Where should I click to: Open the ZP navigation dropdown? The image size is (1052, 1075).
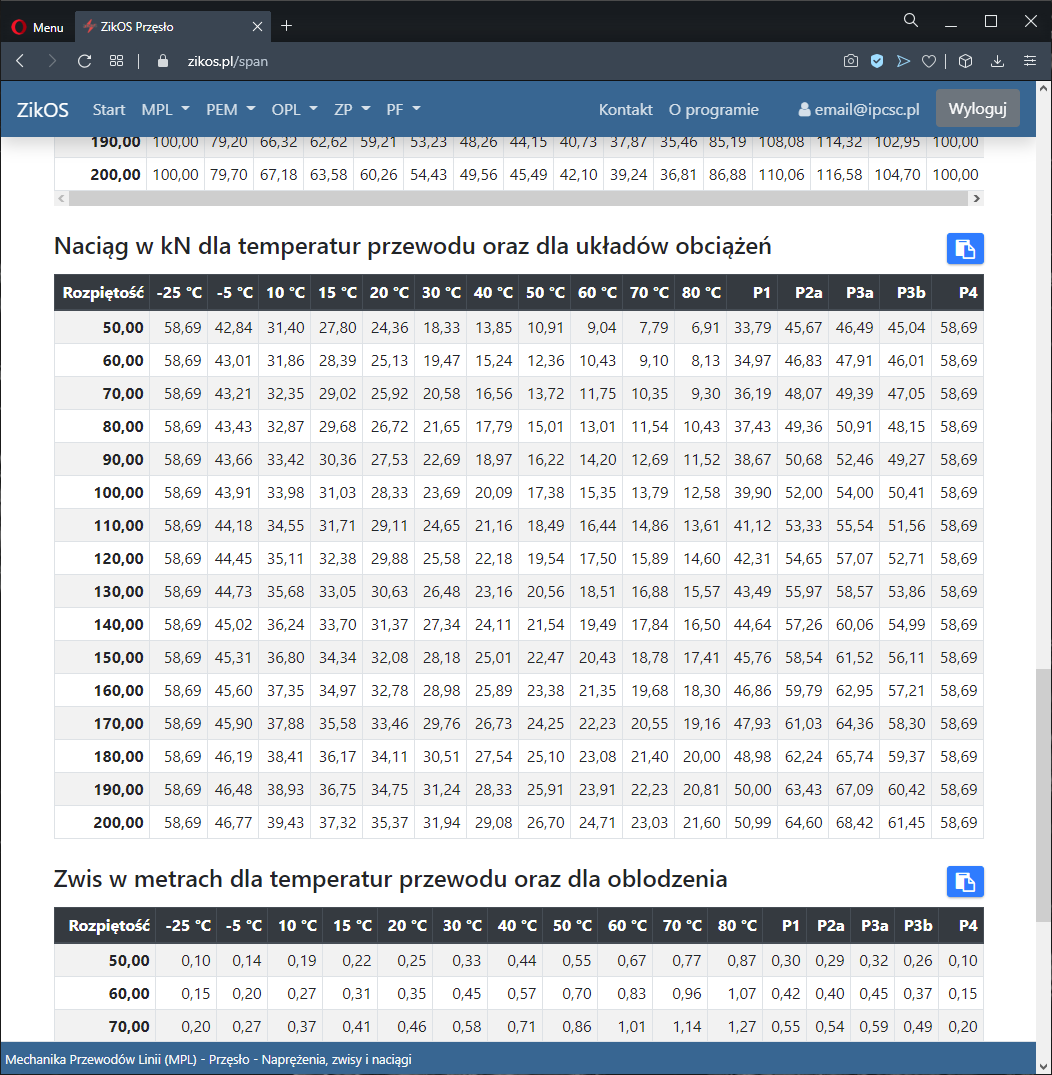[352, 109]
